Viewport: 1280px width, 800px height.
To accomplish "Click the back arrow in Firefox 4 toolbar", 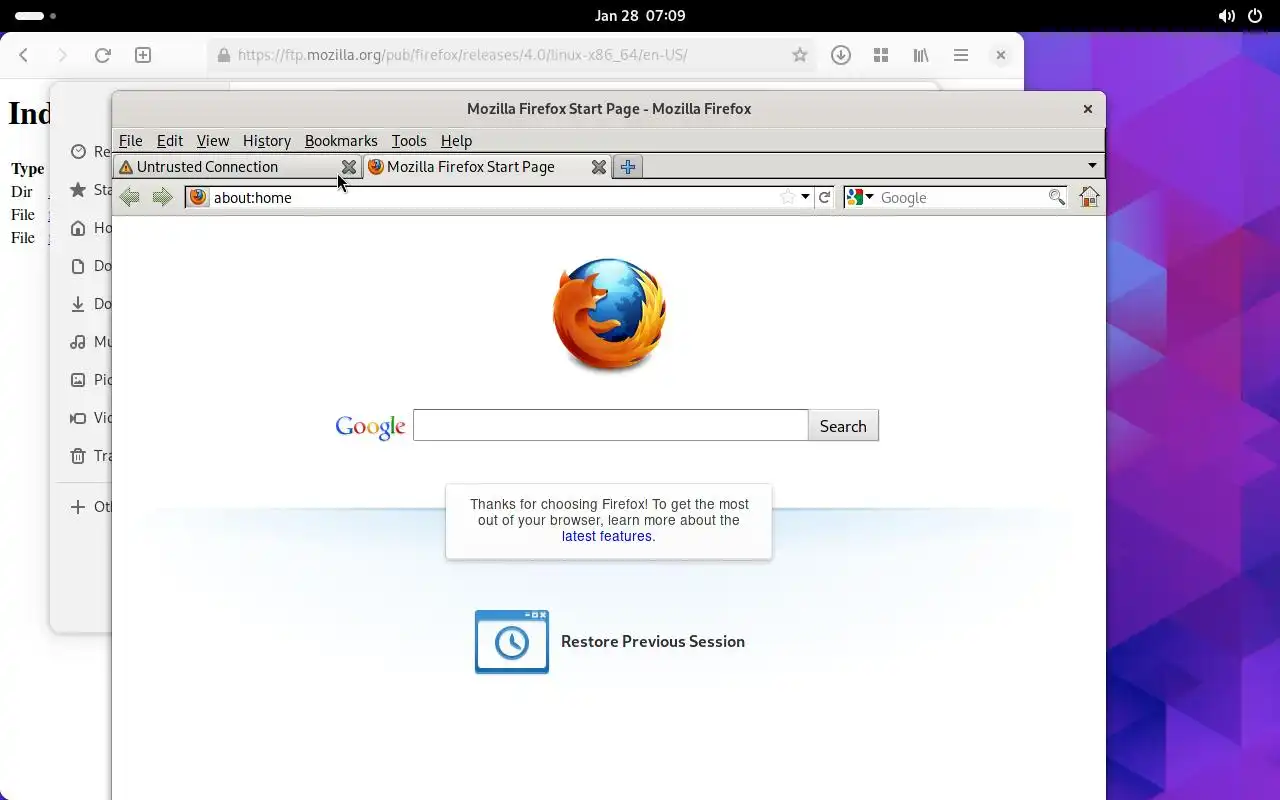I will click(x=130, y=197).
